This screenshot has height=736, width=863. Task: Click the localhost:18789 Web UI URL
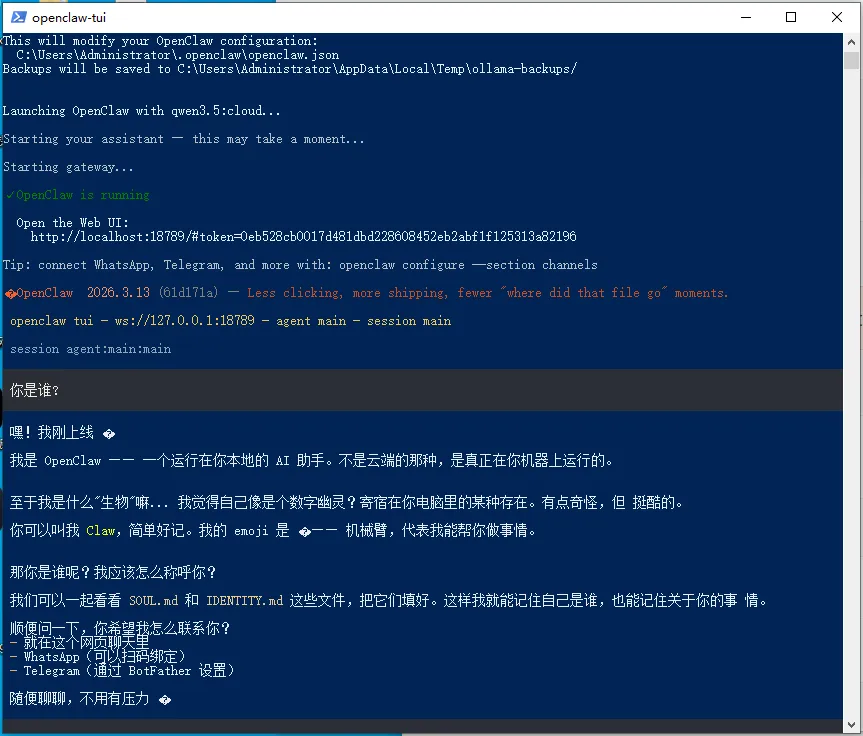point(303,237)
